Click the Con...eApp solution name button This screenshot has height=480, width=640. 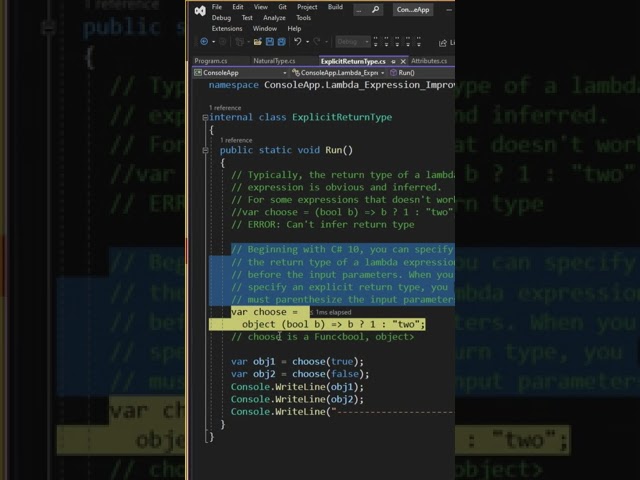click(x=413, y=10)
